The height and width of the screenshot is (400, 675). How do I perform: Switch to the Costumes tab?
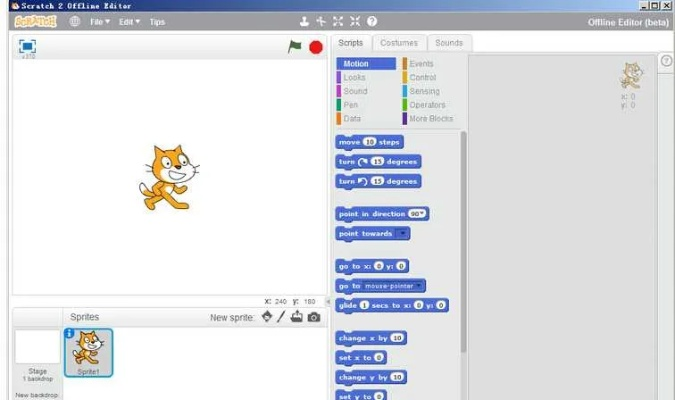399,43
